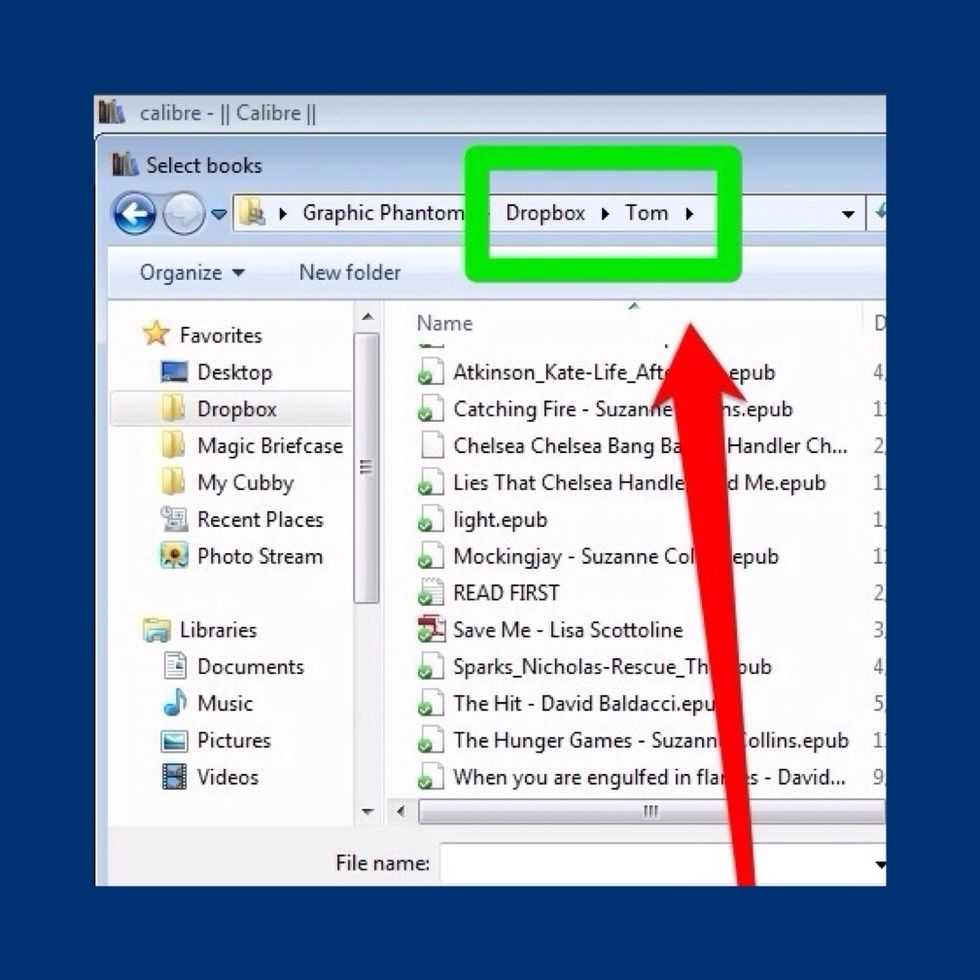Jump to Graphic Phantom in the address path

[383, 213]
